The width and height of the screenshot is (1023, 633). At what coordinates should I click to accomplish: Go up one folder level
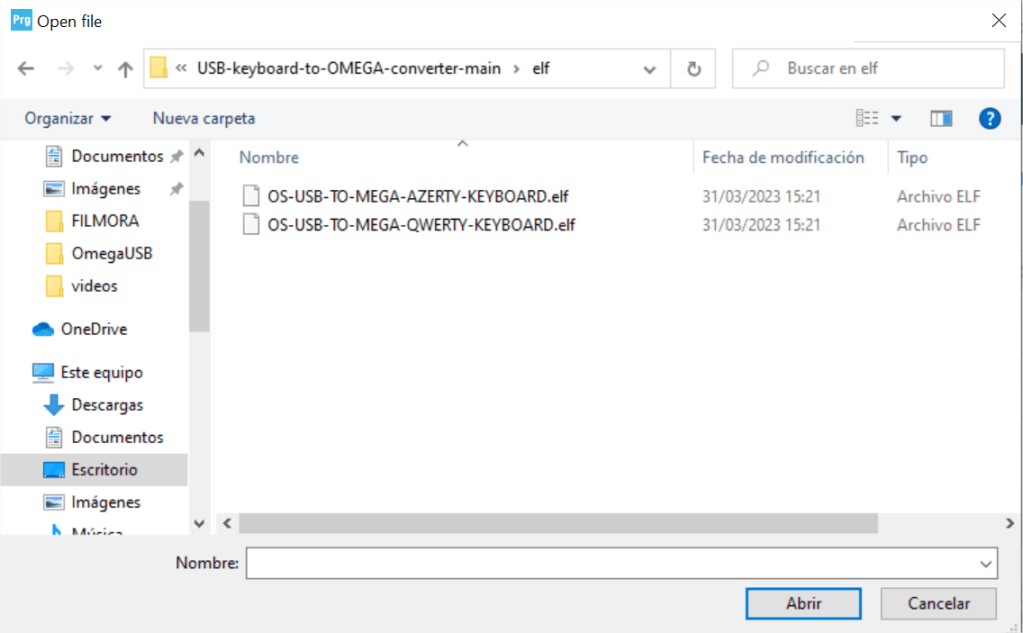click(x=125, y=69)
